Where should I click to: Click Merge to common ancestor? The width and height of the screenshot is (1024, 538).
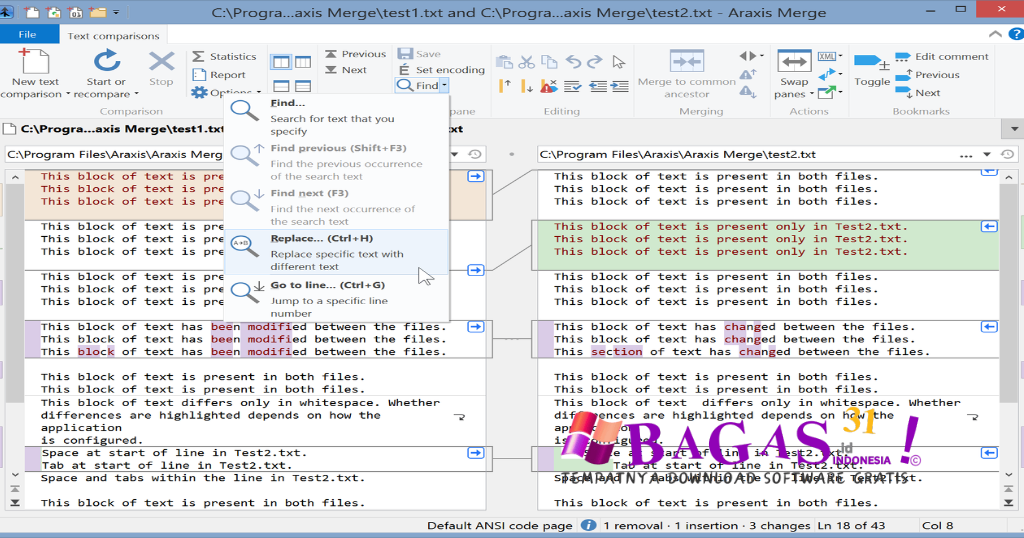pos(686,74)
